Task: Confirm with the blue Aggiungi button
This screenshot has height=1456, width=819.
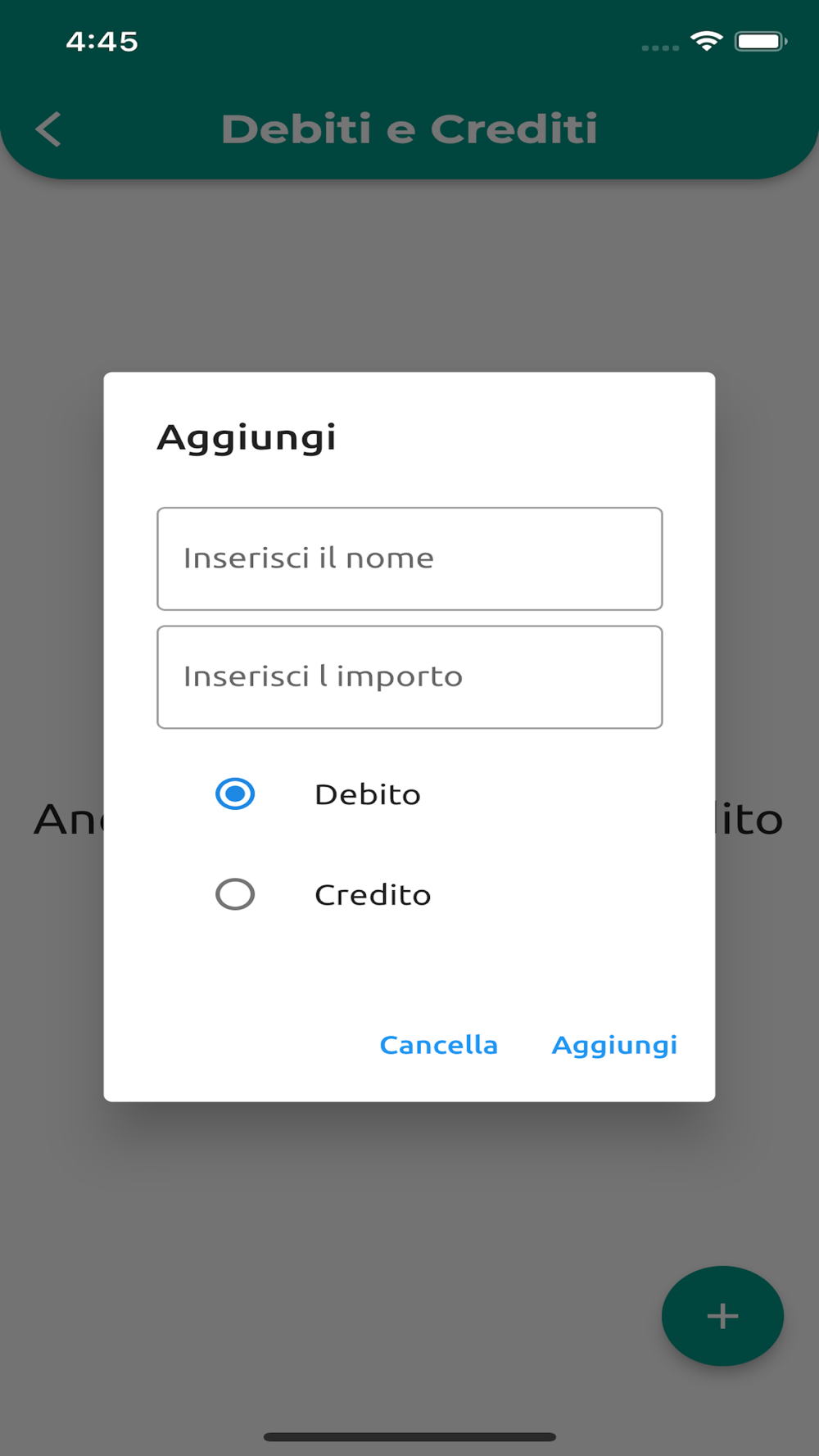Action: tap(614, 1046)
